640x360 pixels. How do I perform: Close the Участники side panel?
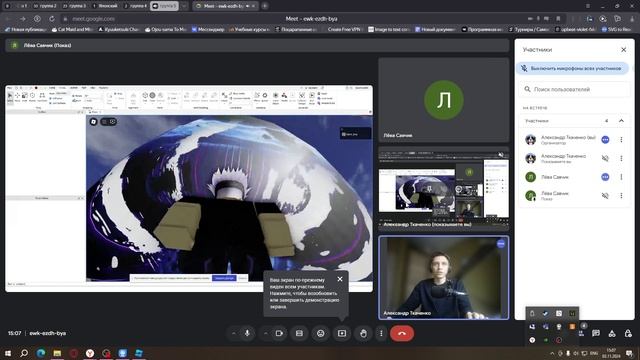(623, 49)
